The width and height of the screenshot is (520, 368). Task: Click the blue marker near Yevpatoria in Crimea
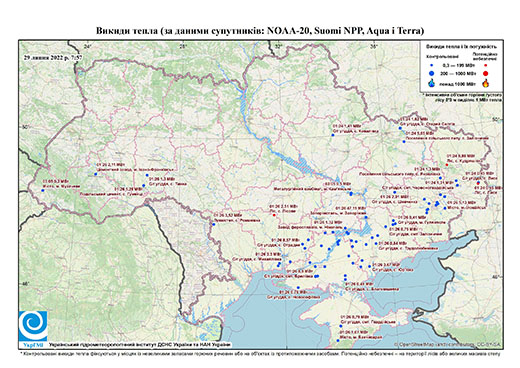point(338,340)
